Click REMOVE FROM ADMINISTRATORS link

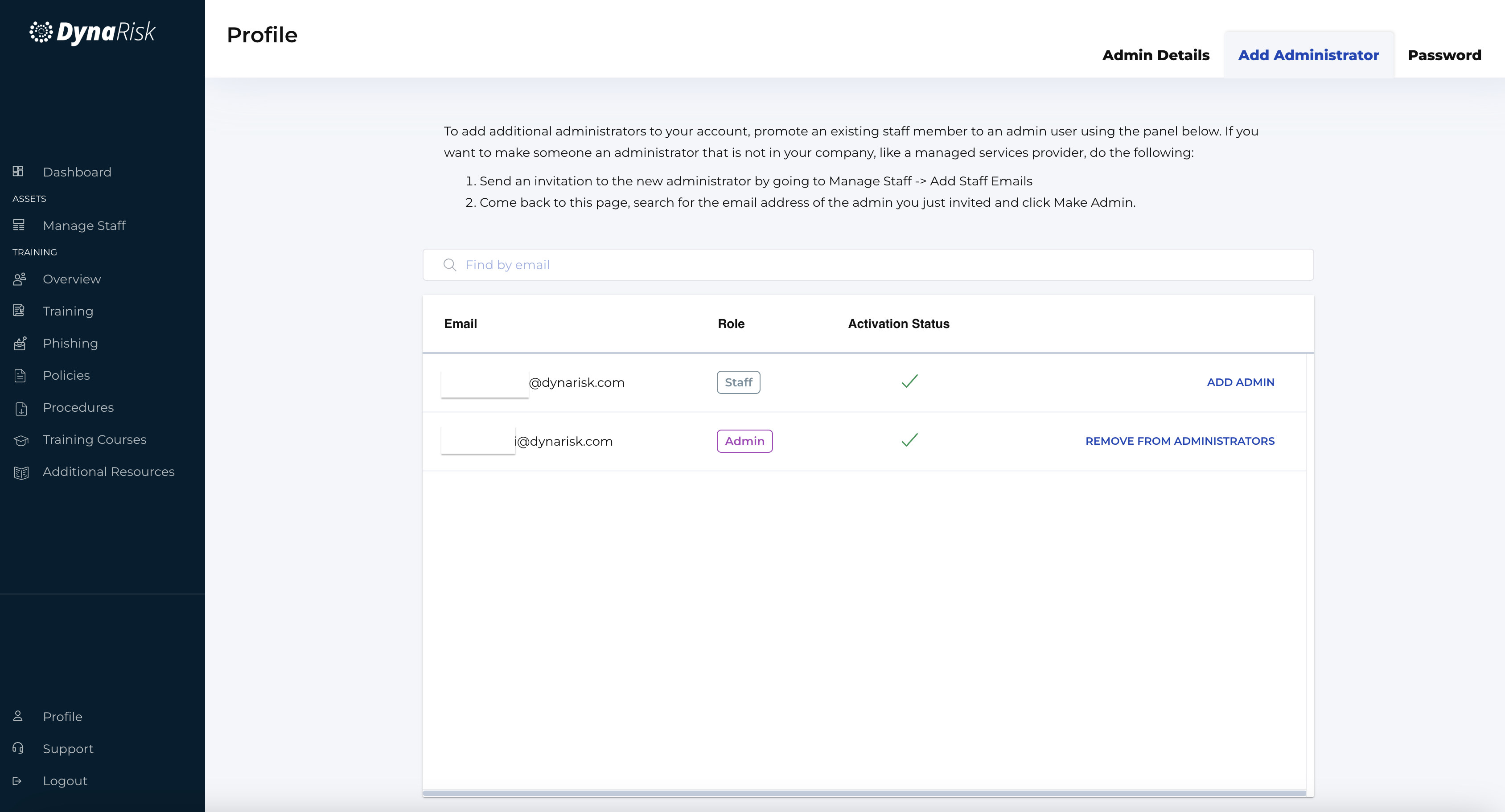(x=1180, y=441)
